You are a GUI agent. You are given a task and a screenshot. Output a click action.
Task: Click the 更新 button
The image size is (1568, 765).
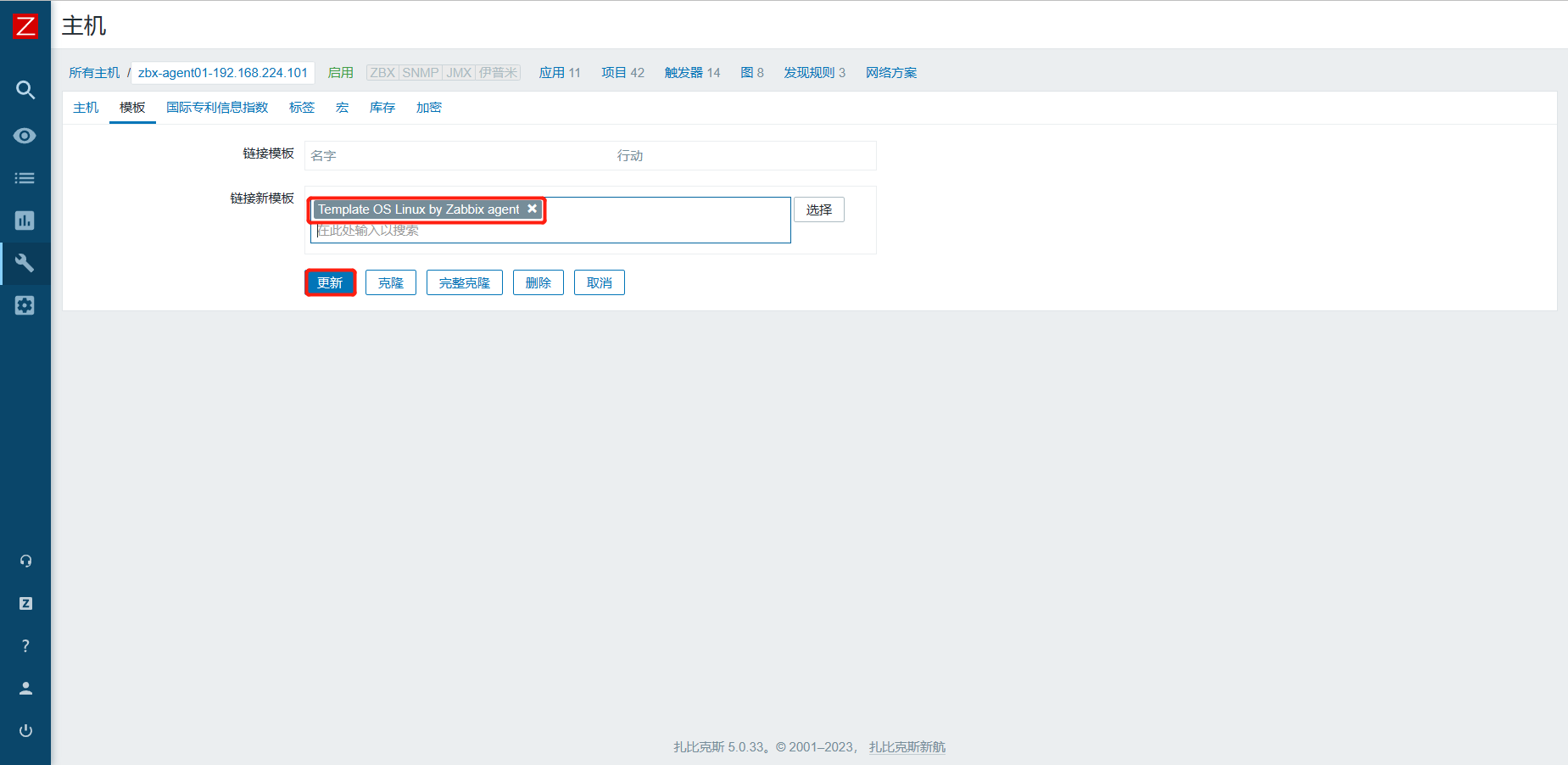click(x=330, y=282)
